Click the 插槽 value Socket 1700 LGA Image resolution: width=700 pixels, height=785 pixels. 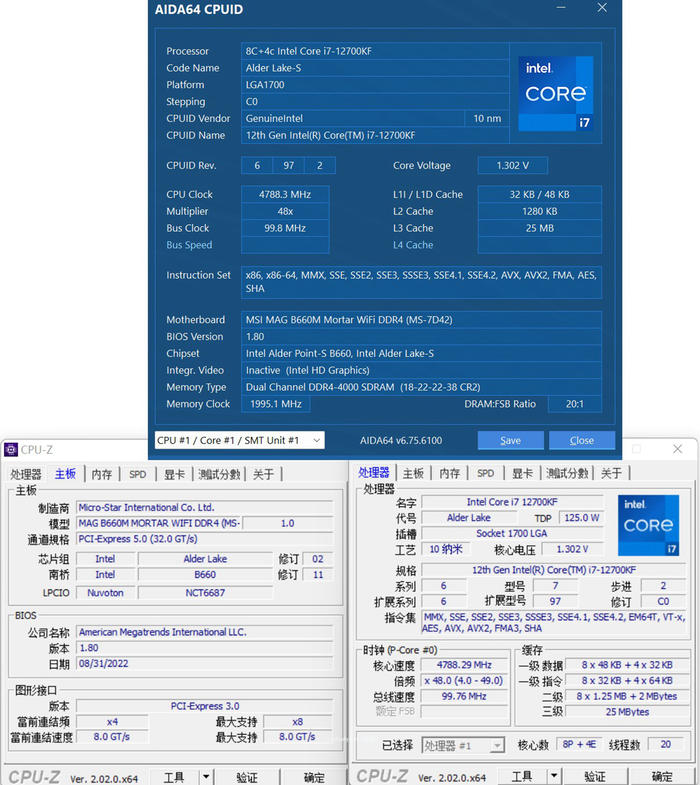pos(512,534)
